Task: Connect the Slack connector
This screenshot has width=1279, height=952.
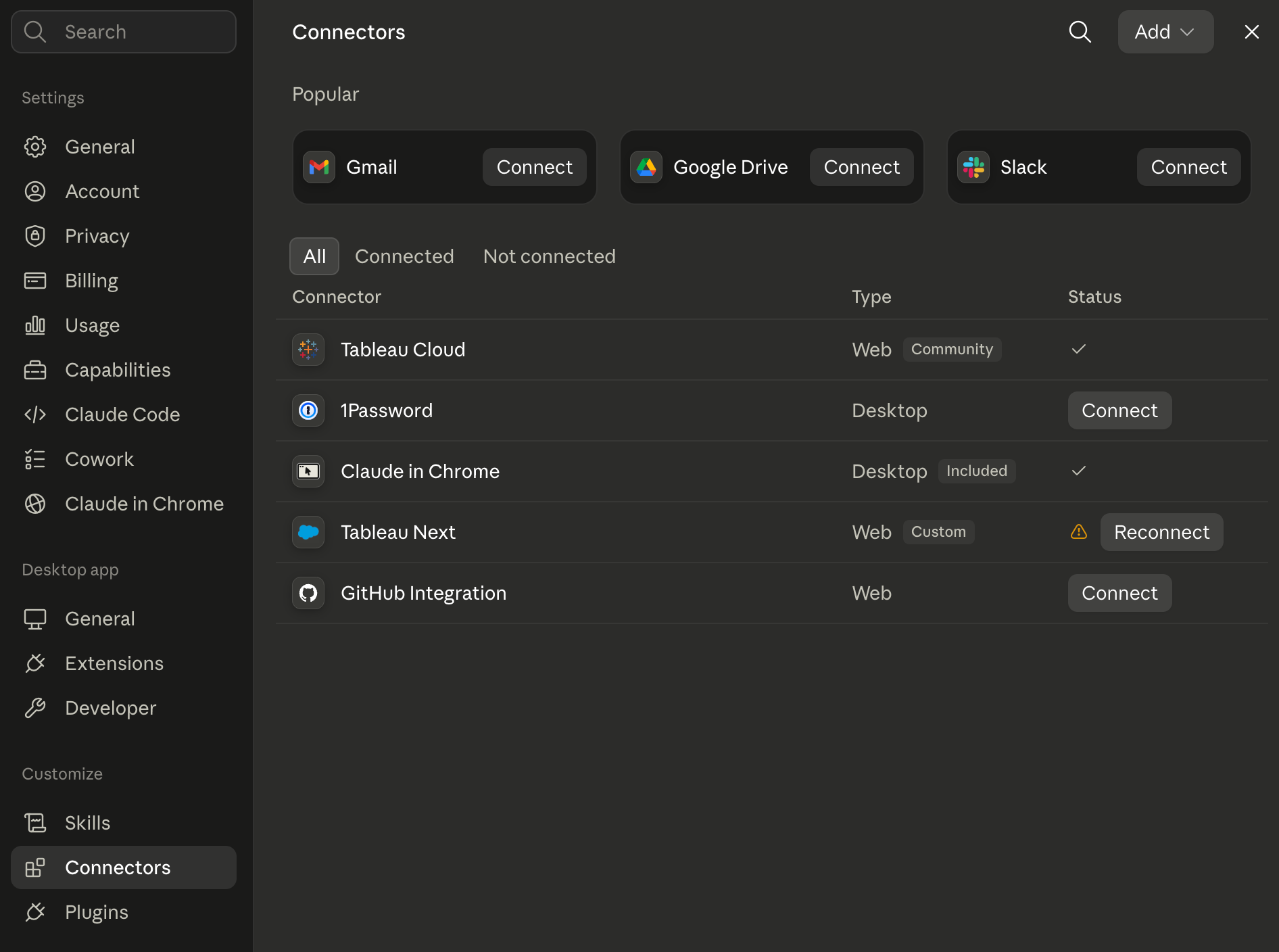Action: click(1189, 167)
